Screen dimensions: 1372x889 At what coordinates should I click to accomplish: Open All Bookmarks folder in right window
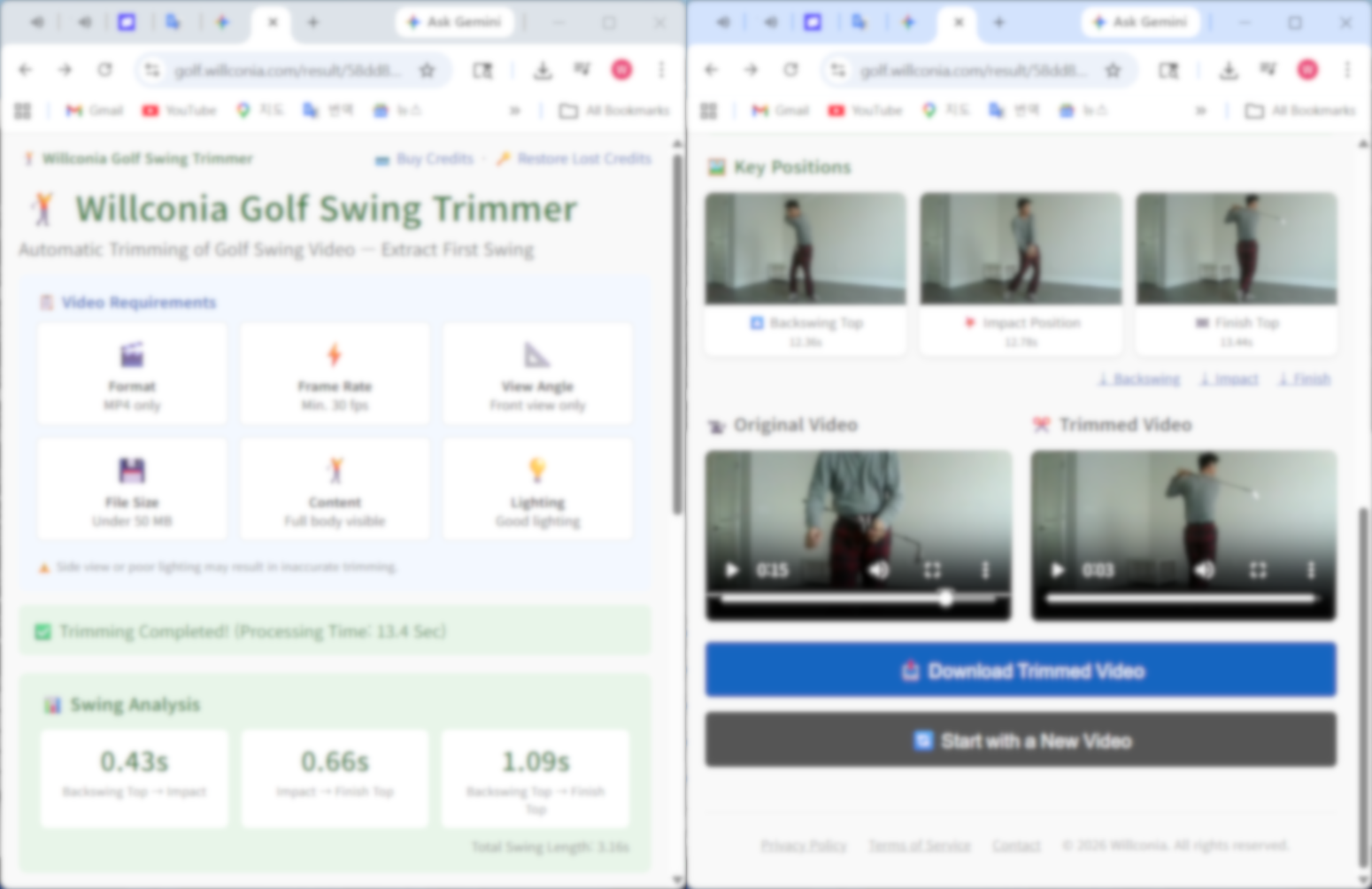[1300, 111]
